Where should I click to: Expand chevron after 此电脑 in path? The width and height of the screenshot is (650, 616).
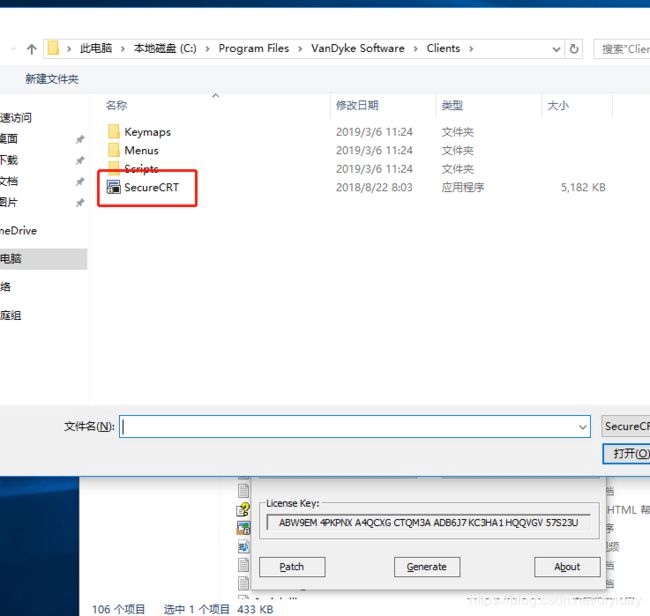pos(122,49)
